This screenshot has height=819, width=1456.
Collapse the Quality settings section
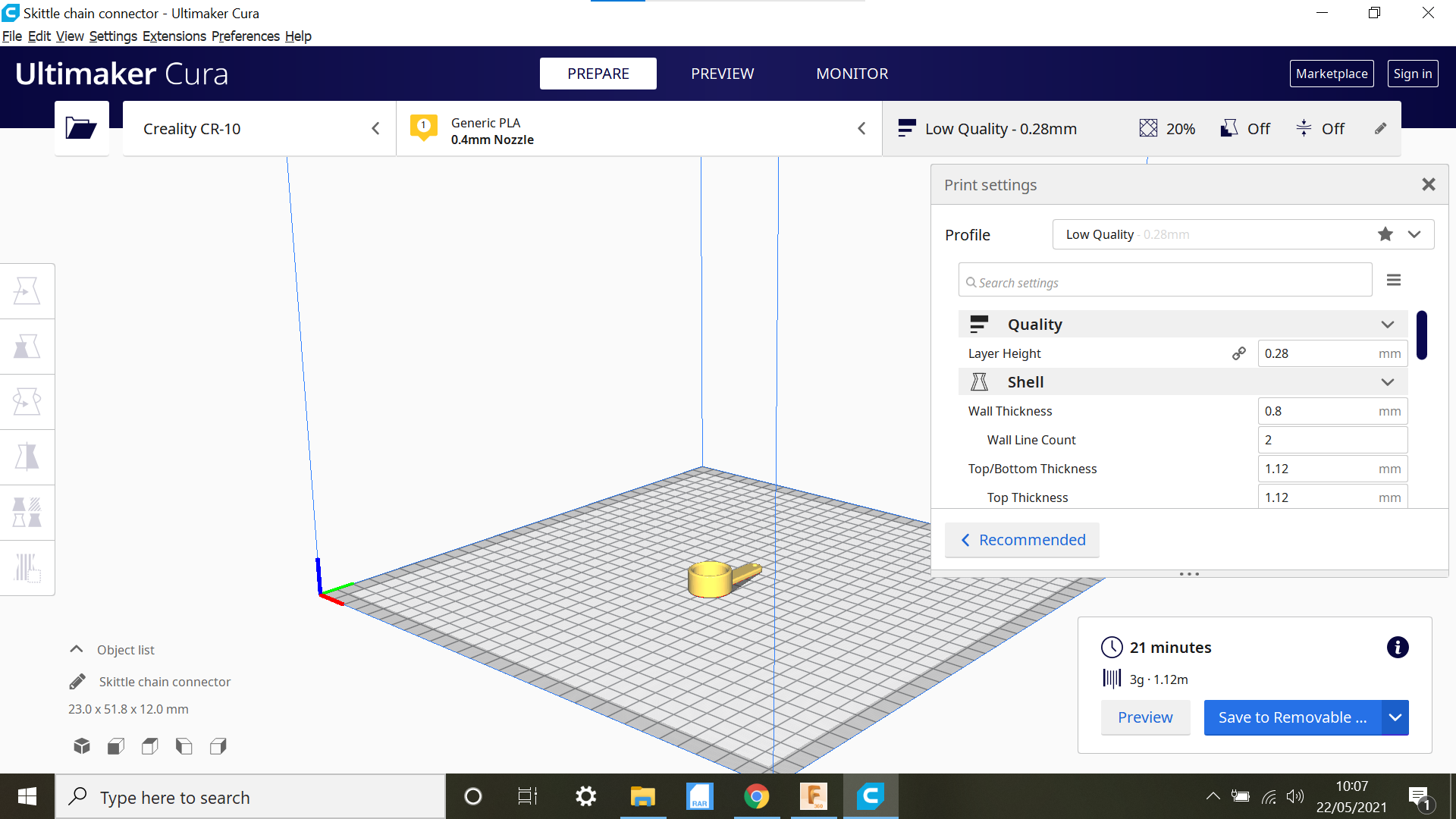(x=1388, y=324)
